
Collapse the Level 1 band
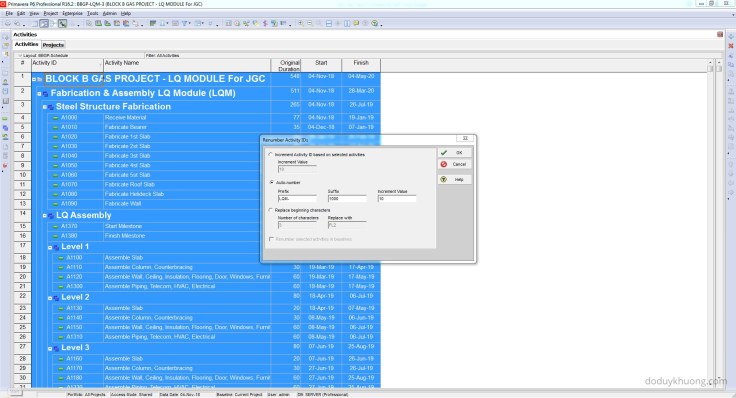pos(50,247)
